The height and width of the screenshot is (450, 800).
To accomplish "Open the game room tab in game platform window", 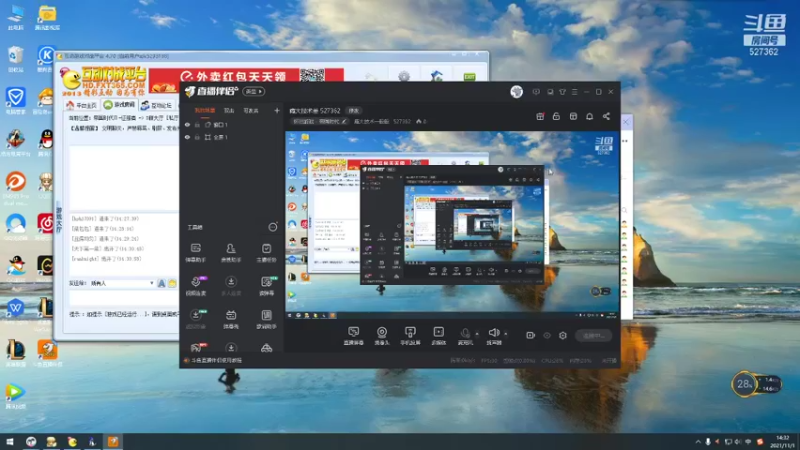I will tap(119, 105).
